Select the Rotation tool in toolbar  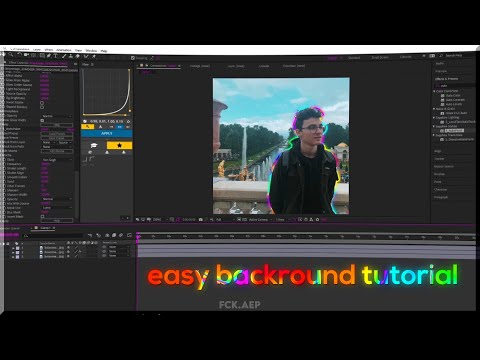pyautogui.click(x=19, y=55)
